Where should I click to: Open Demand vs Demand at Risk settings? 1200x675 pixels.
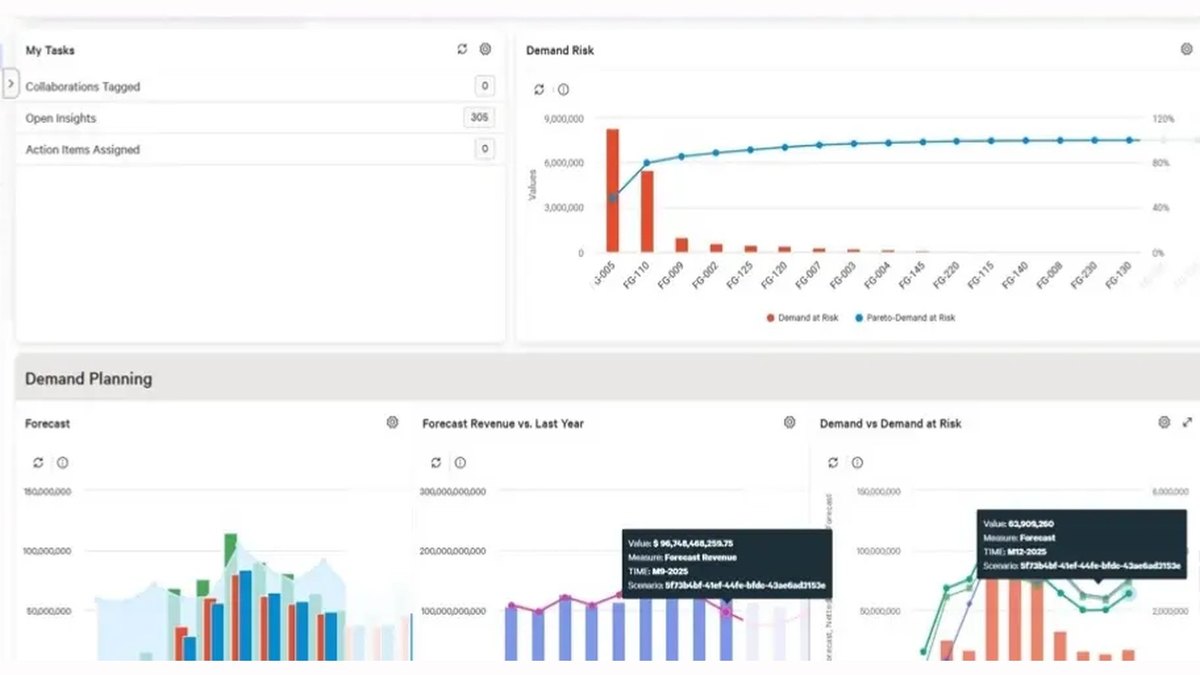tap(1164, 423)
